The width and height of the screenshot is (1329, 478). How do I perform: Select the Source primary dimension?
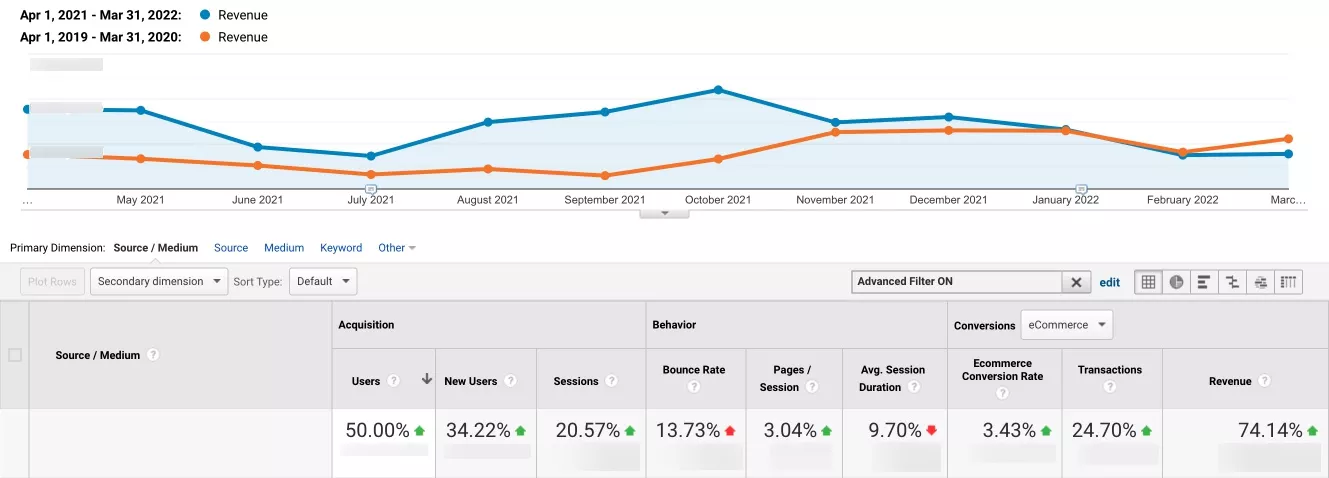231,248
